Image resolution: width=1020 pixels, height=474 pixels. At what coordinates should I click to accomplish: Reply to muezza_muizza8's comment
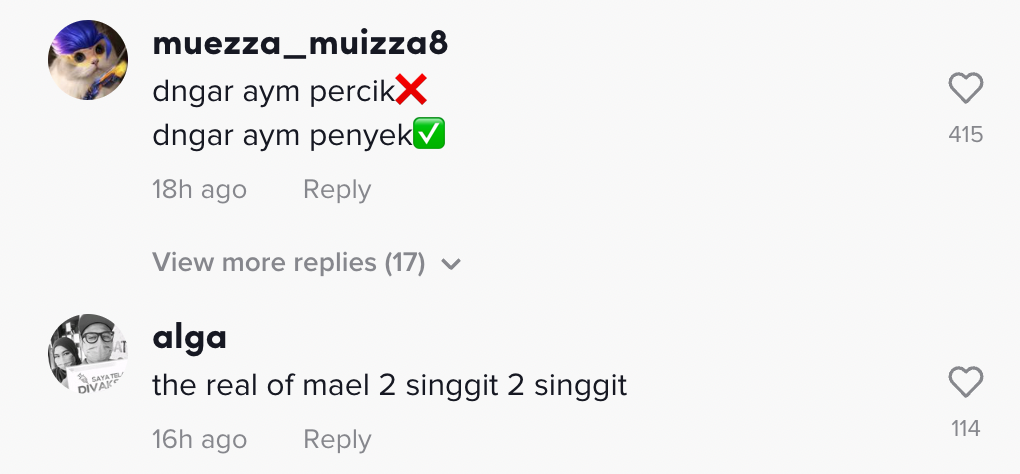(337, 190)
